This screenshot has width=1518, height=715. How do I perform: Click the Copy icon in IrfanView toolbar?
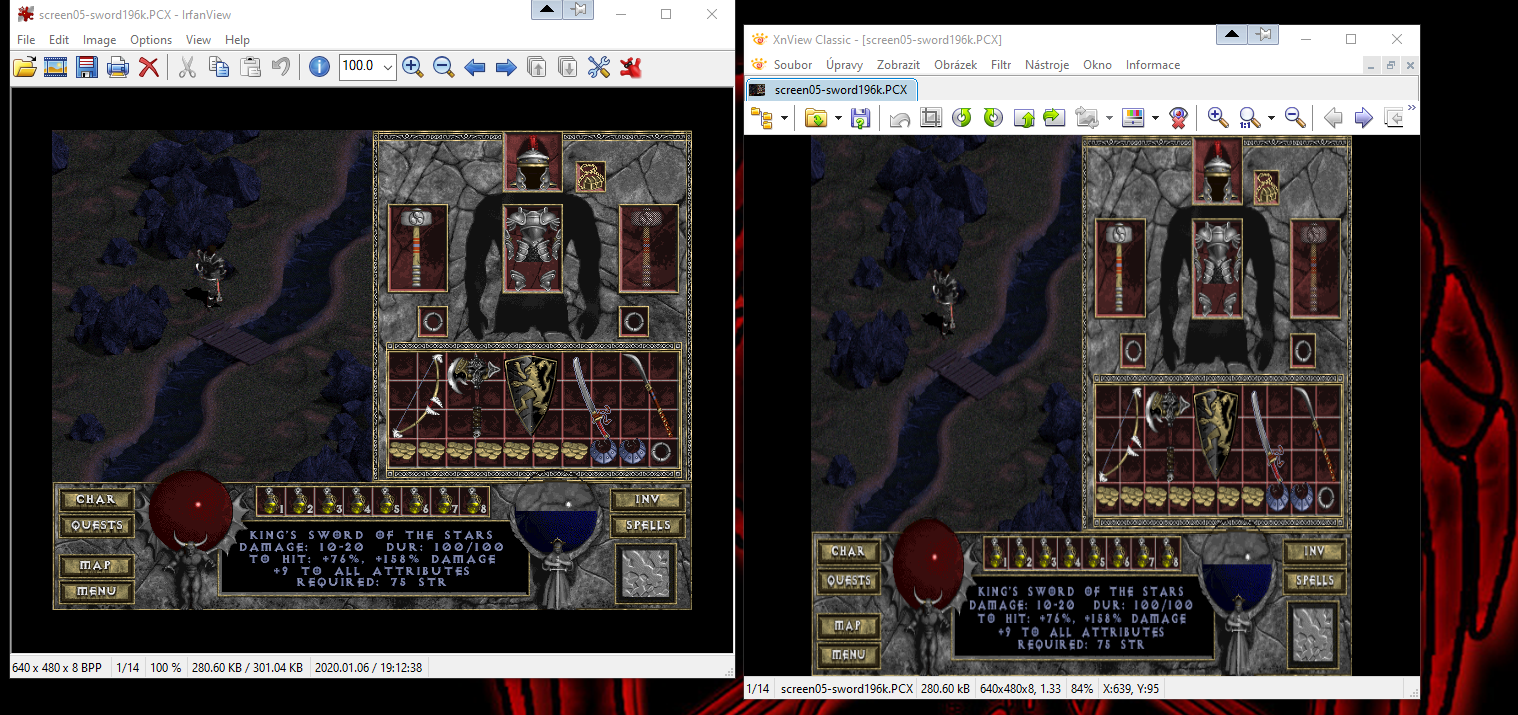click(218, 67)
